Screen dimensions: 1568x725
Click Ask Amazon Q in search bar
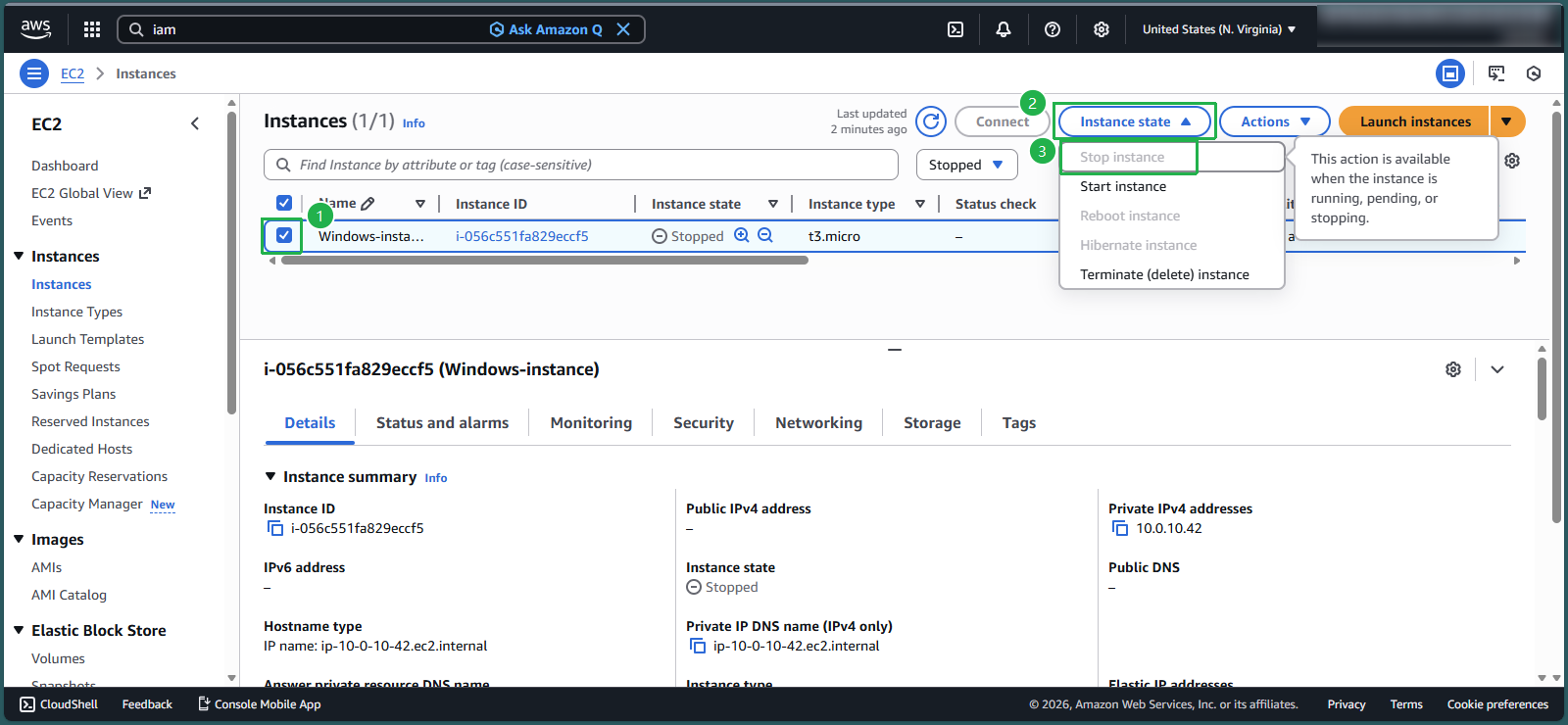pyautogui.click(x=546, y=29)
